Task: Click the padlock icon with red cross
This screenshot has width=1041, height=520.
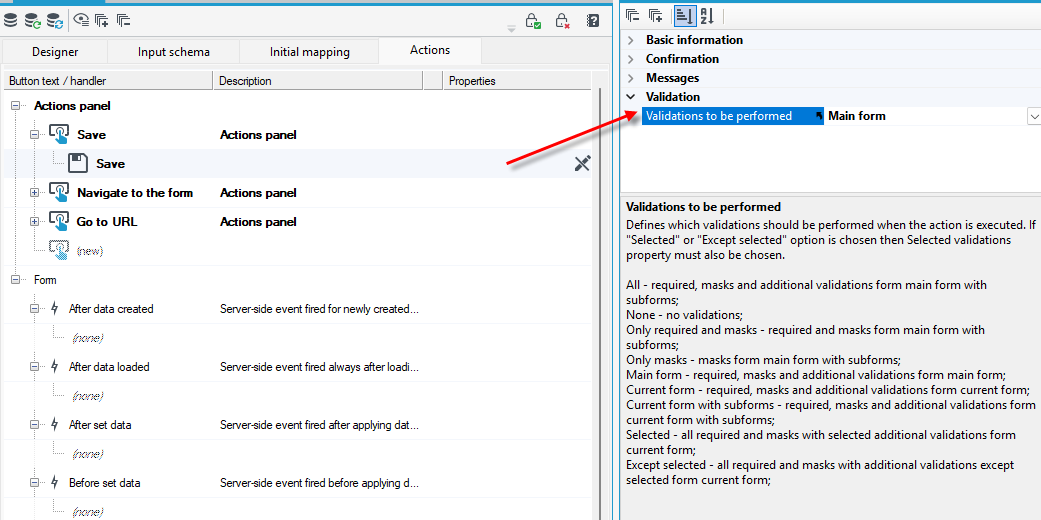Action: pyautogui.click(x=563, y=21)
